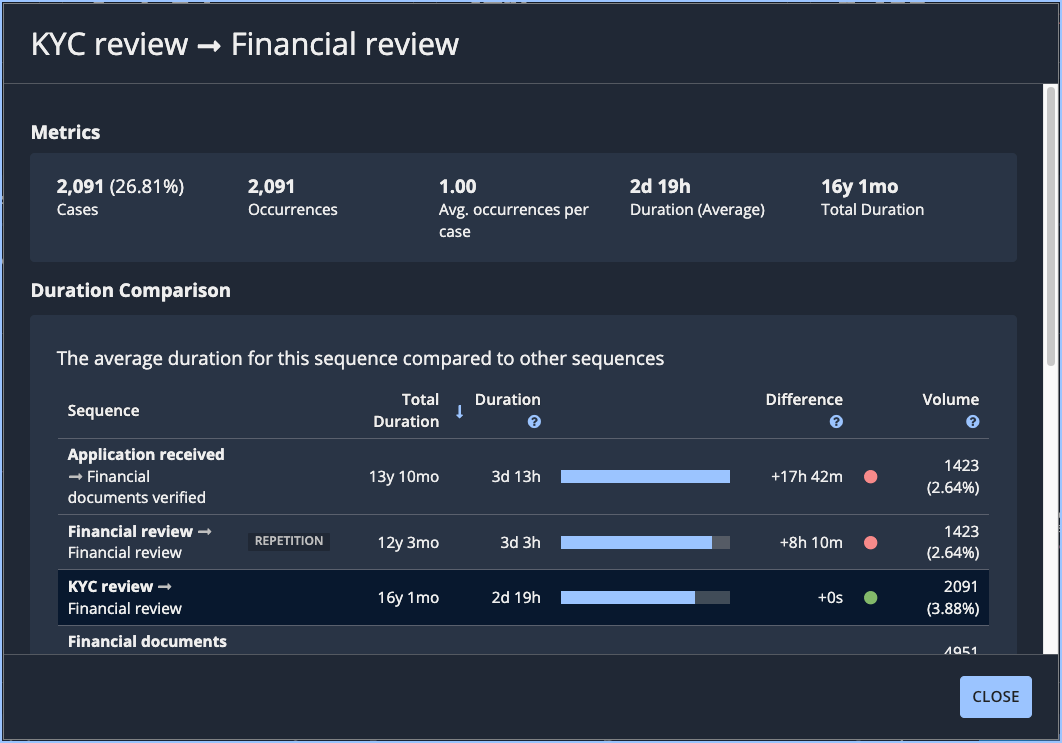
Task: Click the green dot for +0s
Action: tap(871, 597)
